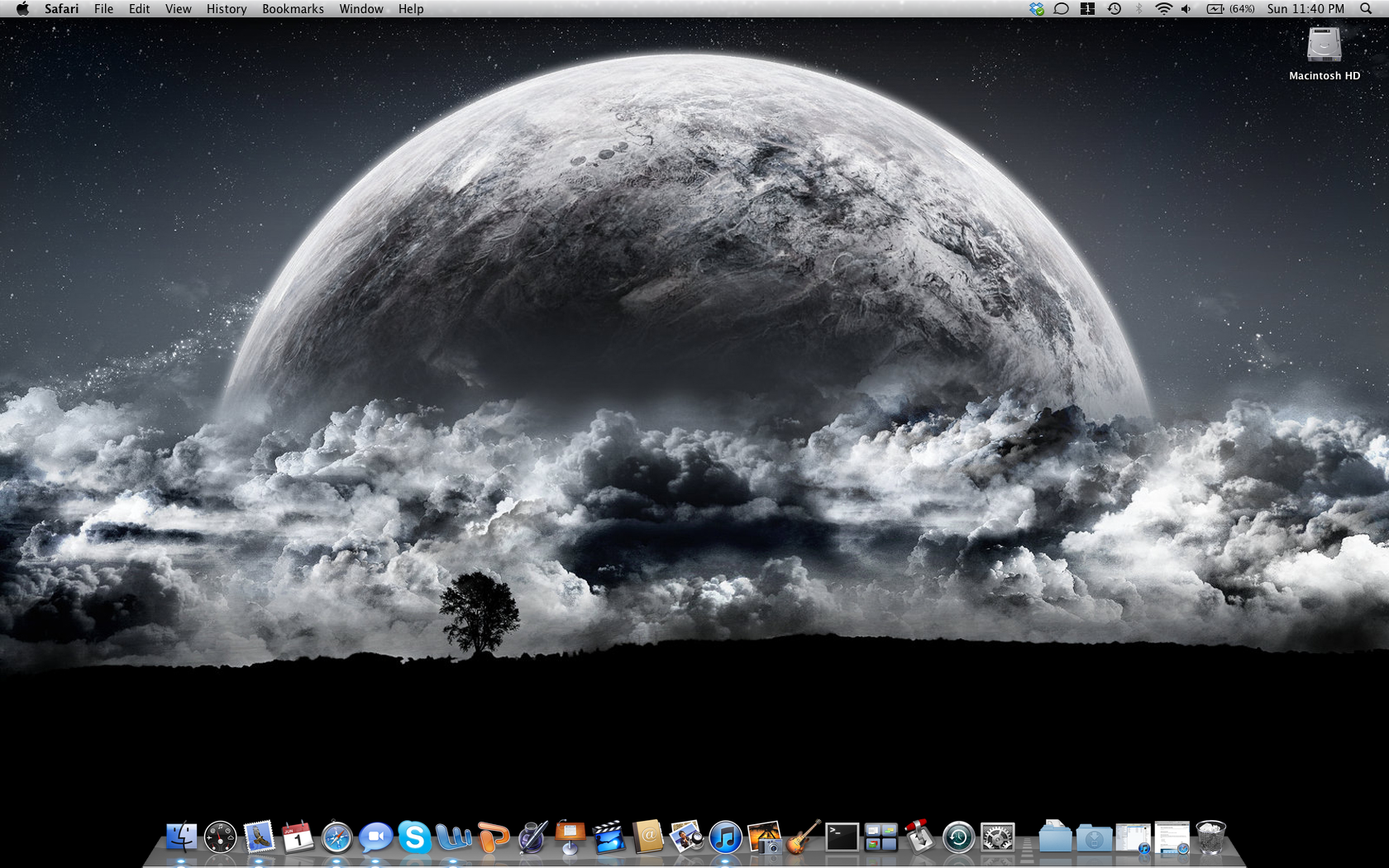The width and height of the screenshot is (1389, 868).
Task: Open the Window menu
Action: pyautogui.click(x=361, y=9)
